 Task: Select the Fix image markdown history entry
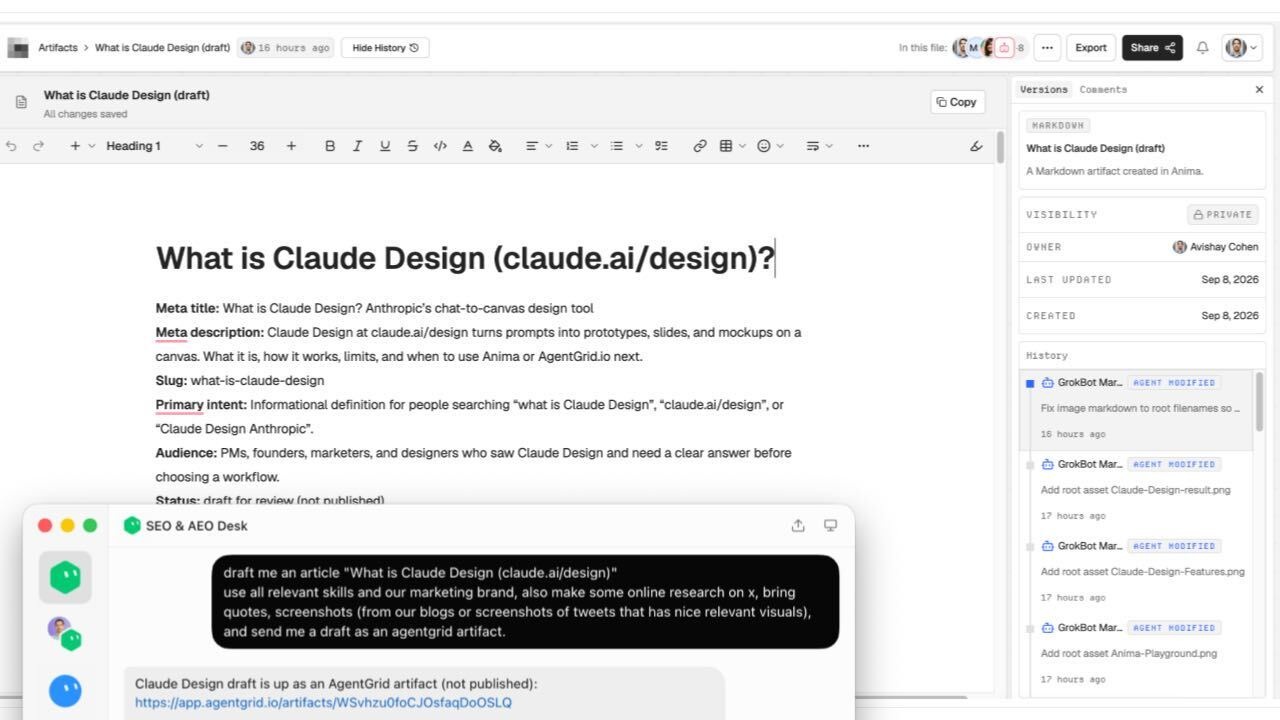click(x=1136, y=409)
